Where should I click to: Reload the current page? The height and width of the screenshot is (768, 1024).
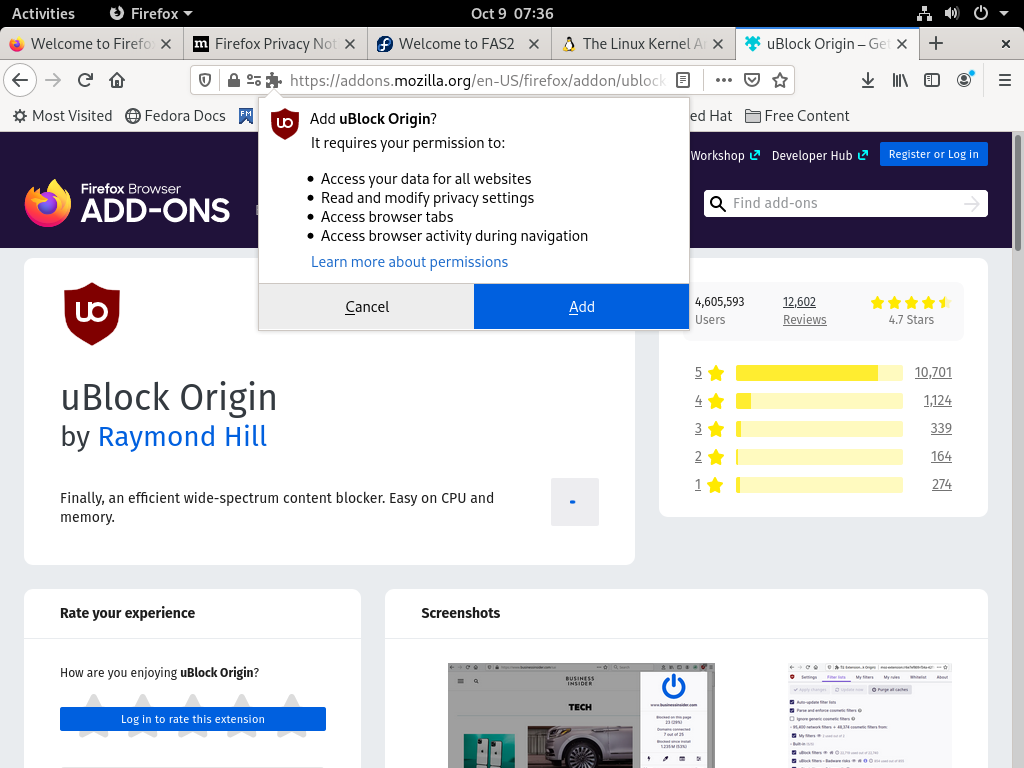point(85,80)
